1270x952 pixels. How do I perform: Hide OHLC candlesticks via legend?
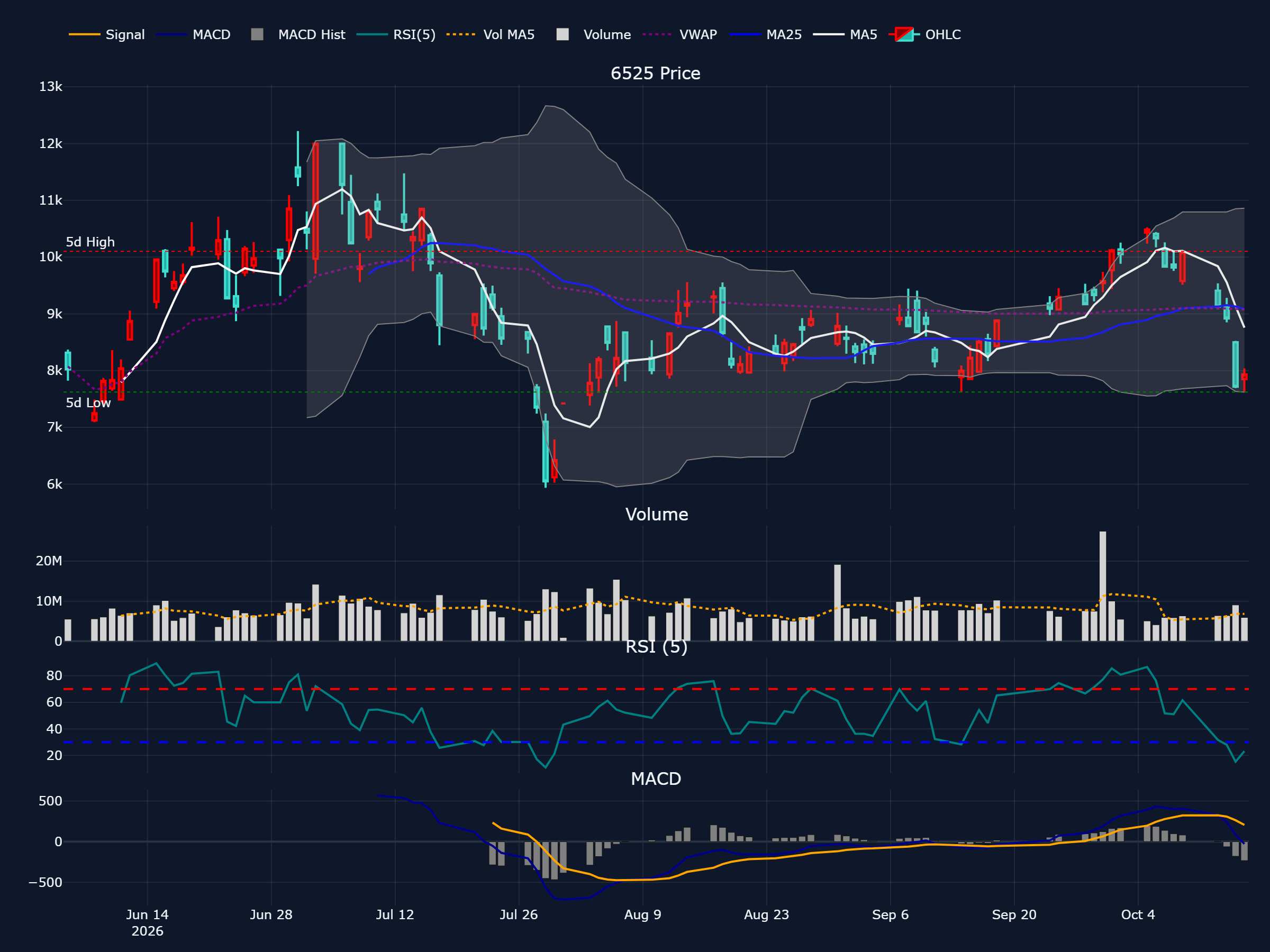pos(924,34)
